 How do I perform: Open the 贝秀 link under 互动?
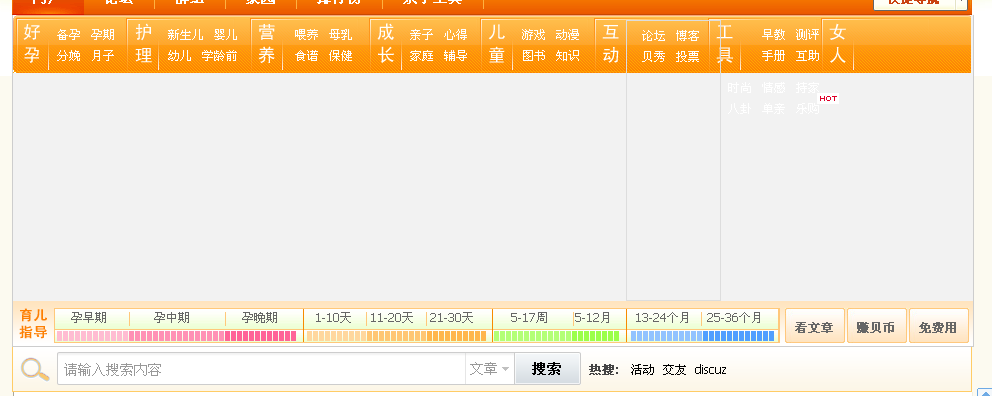coord(654,57)
